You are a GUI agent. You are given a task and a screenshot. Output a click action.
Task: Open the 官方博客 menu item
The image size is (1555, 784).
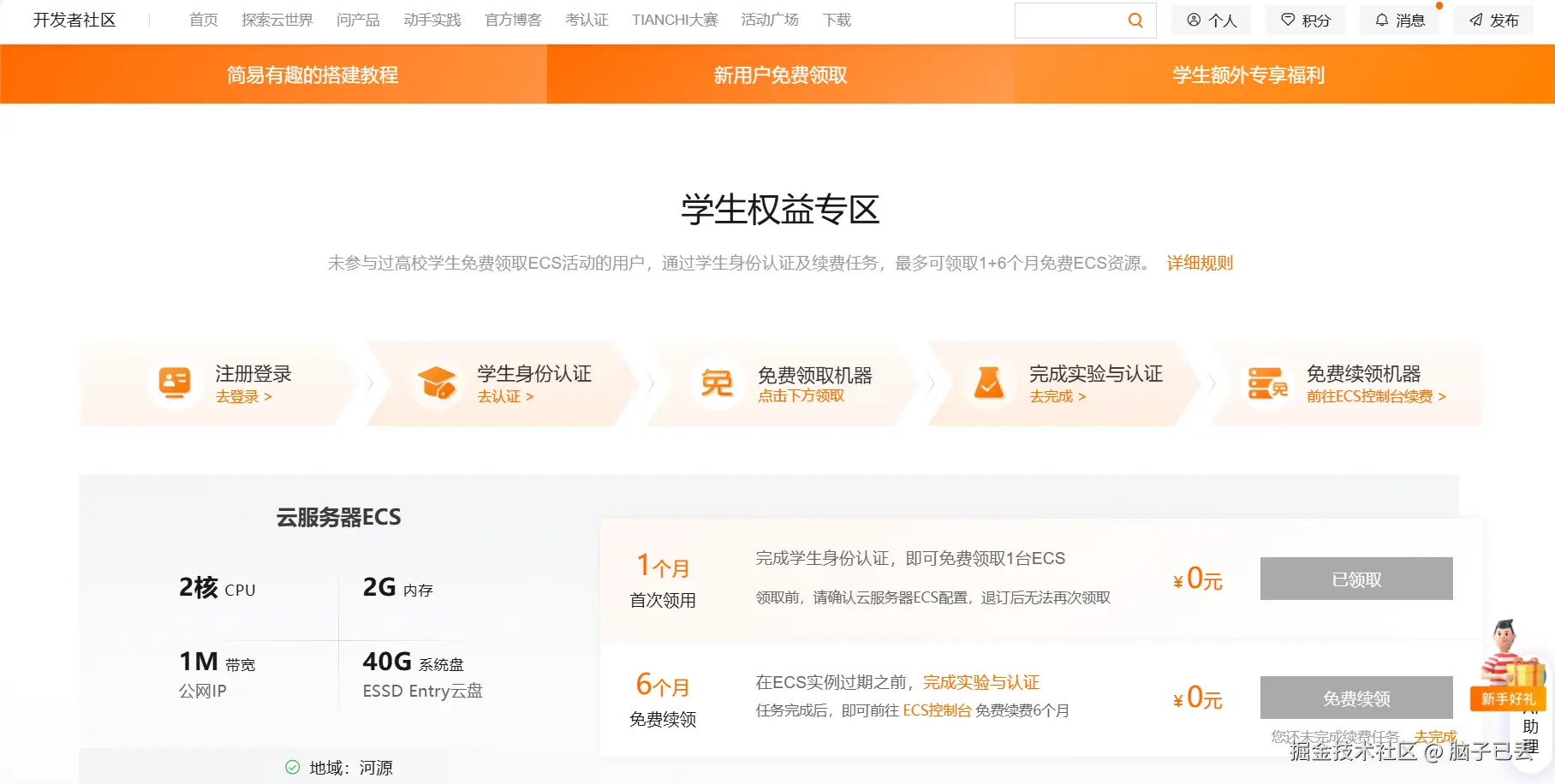point(514,20)
